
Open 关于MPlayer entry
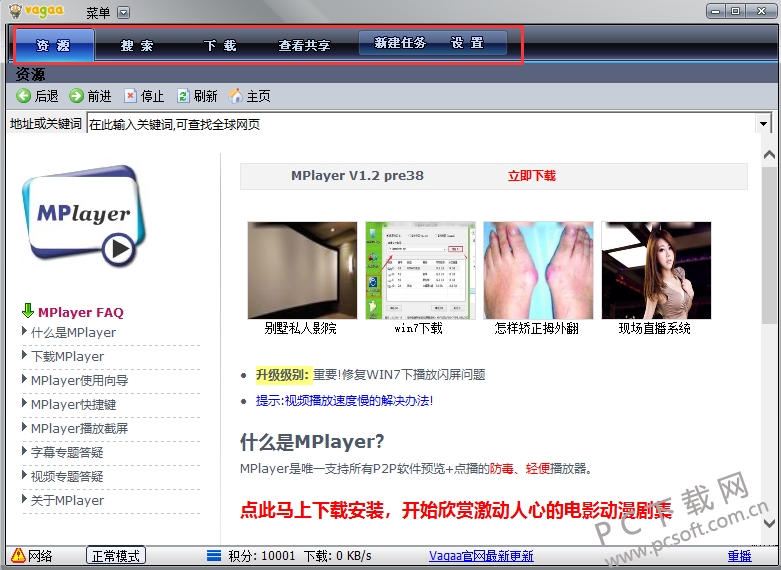[x=67, y=500]
